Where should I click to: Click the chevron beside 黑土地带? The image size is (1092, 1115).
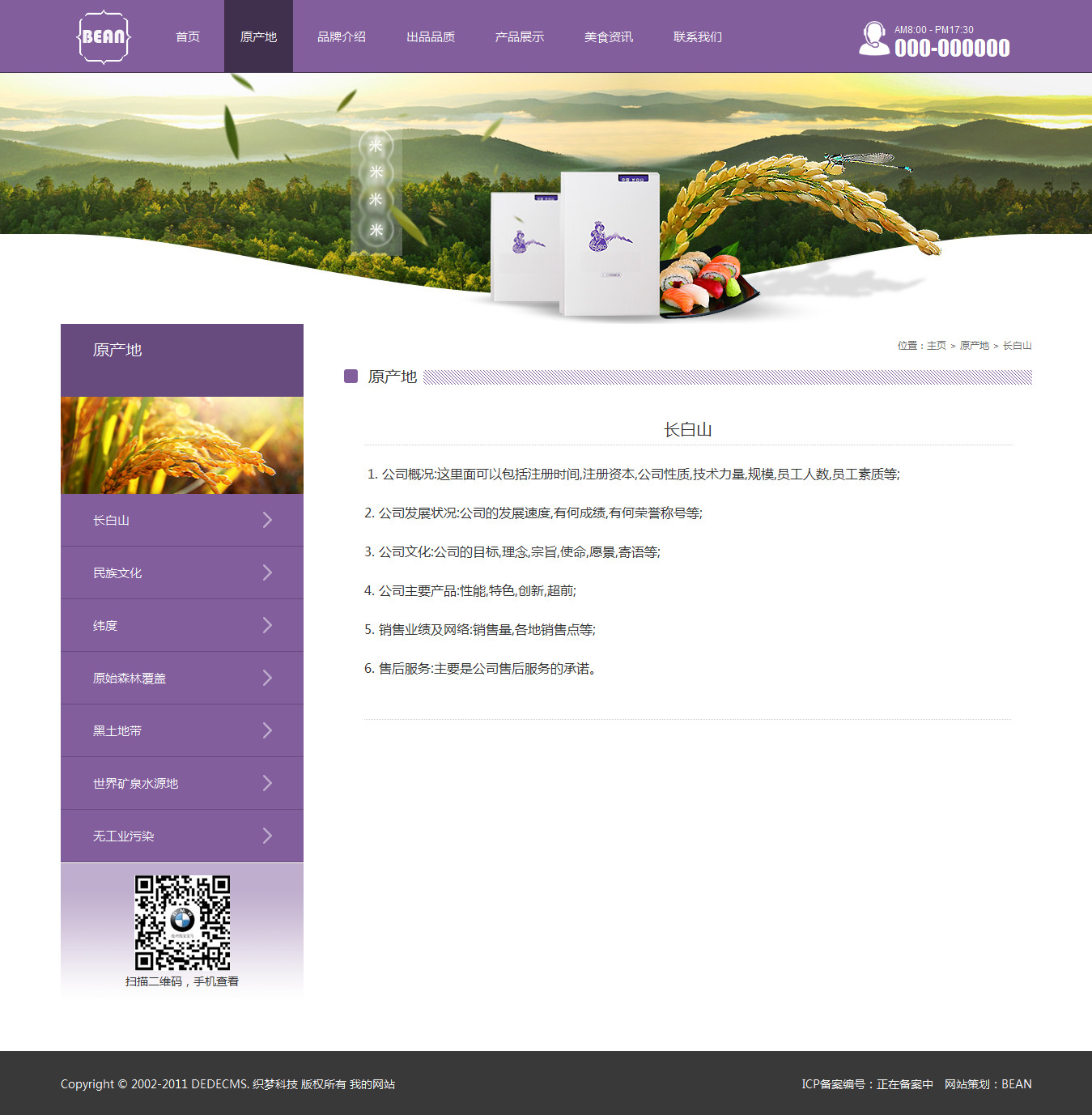click(x=267, y=730)
